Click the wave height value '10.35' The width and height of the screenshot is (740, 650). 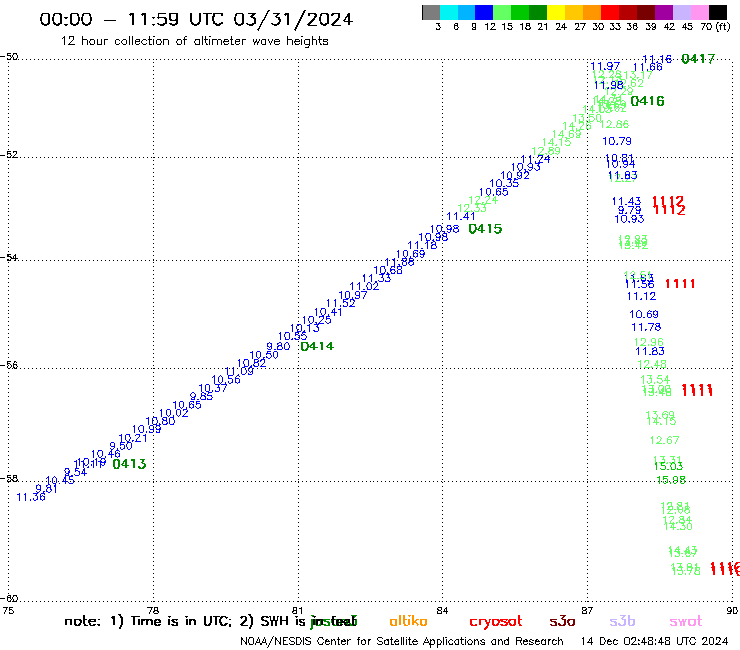(x=504, y=183)
